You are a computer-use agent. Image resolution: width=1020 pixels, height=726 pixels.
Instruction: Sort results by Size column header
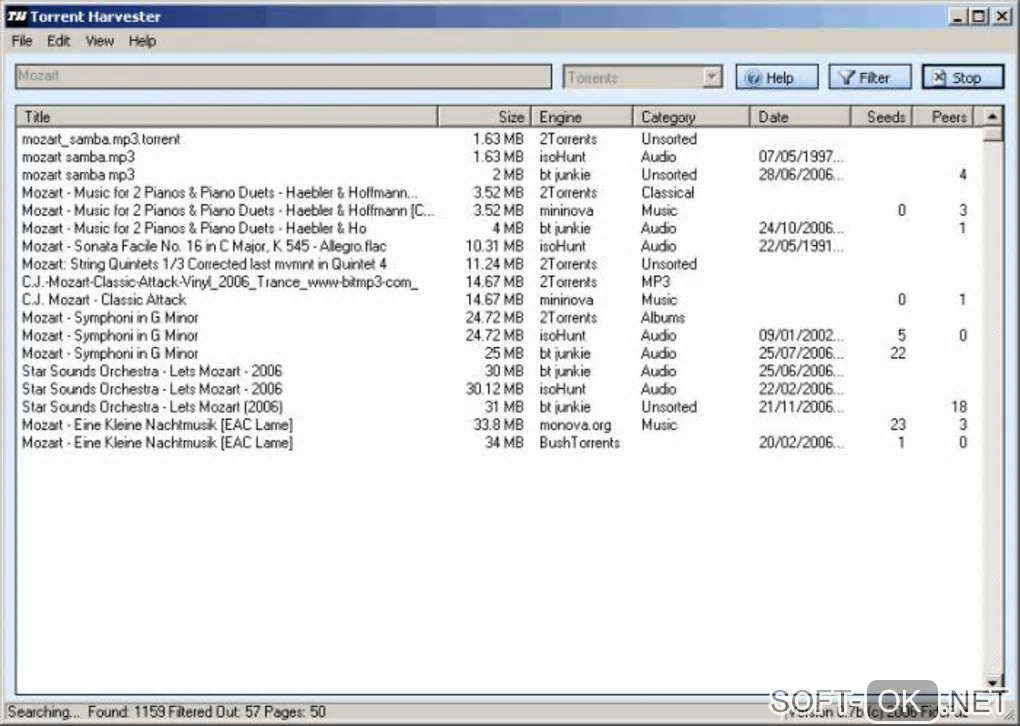click(x=484, y=116)
